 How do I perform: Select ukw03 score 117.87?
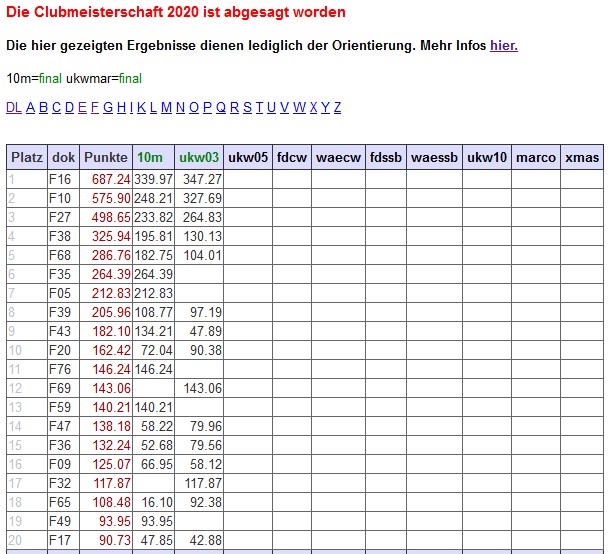[x=199, y=483]
